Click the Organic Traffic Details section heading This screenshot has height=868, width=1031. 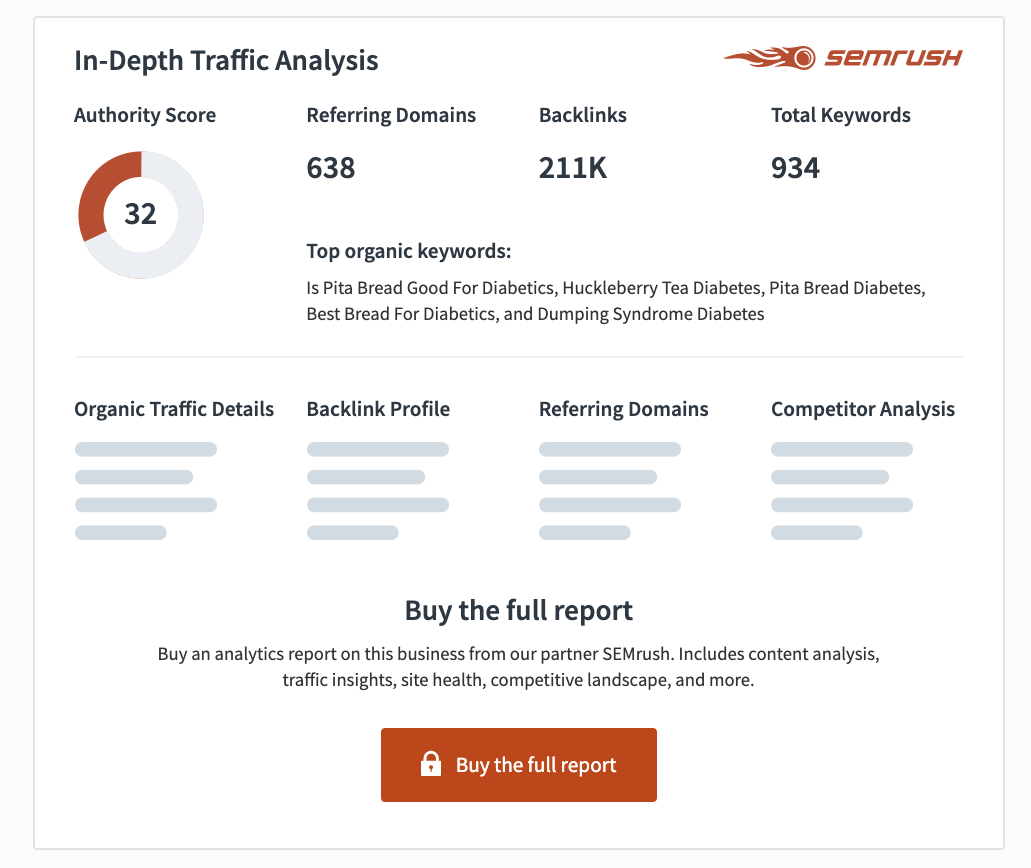[174, 409]
